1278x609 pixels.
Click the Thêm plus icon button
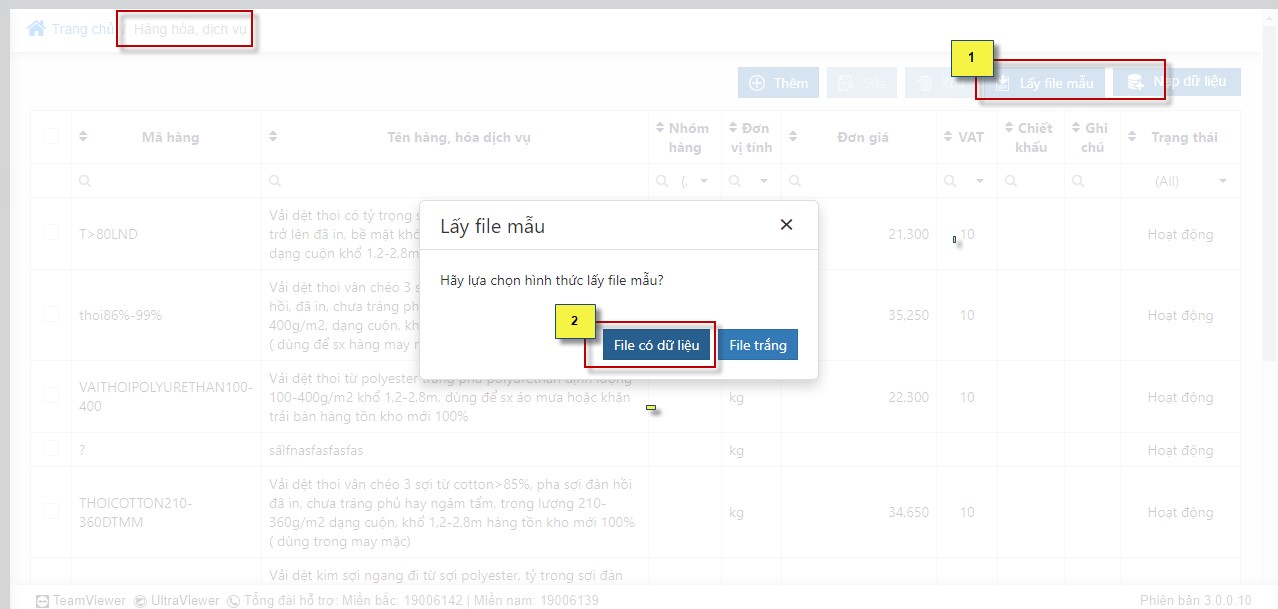click(757, 83)
